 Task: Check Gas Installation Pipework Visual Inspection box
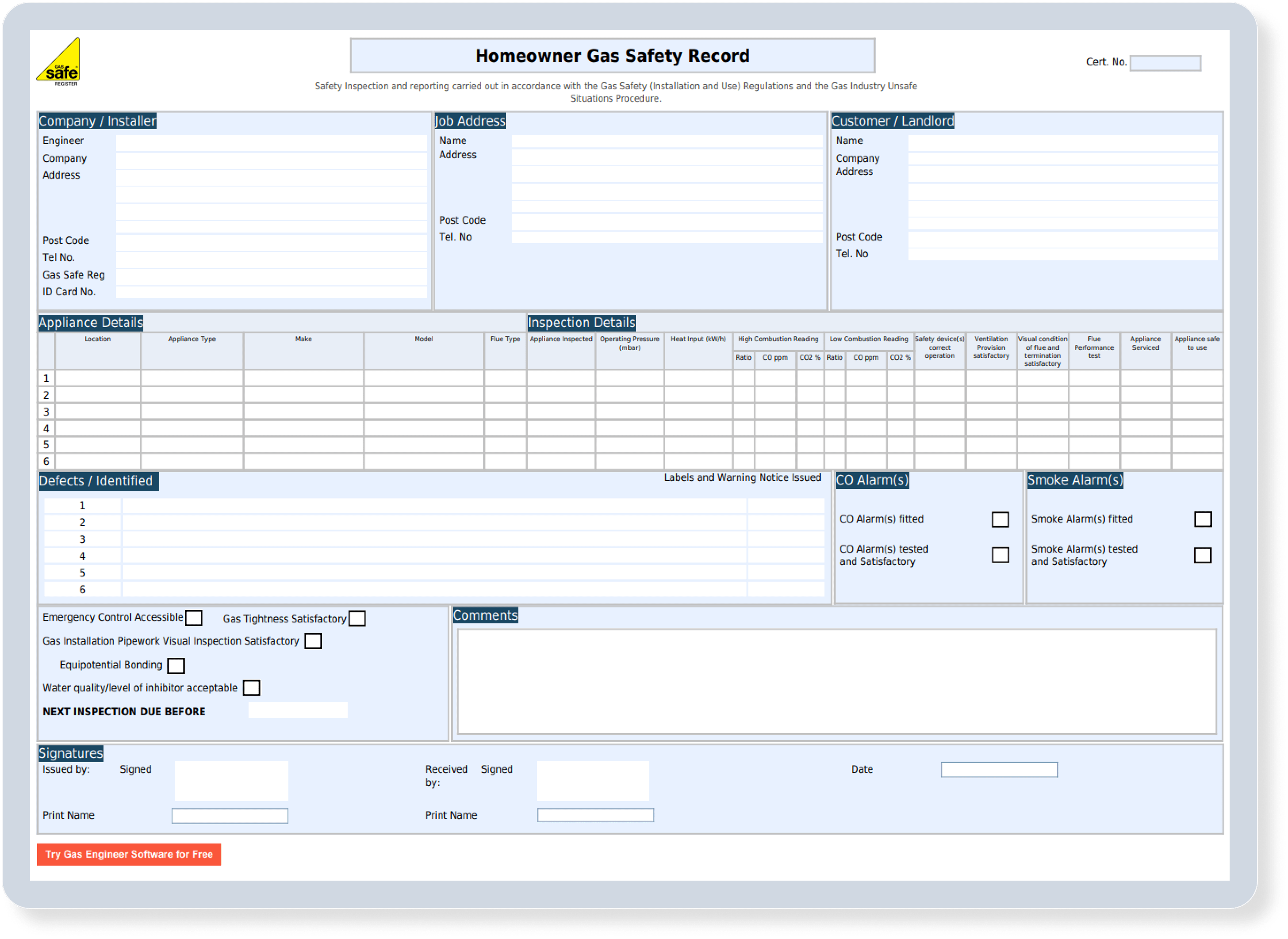(x=313, y=641)
